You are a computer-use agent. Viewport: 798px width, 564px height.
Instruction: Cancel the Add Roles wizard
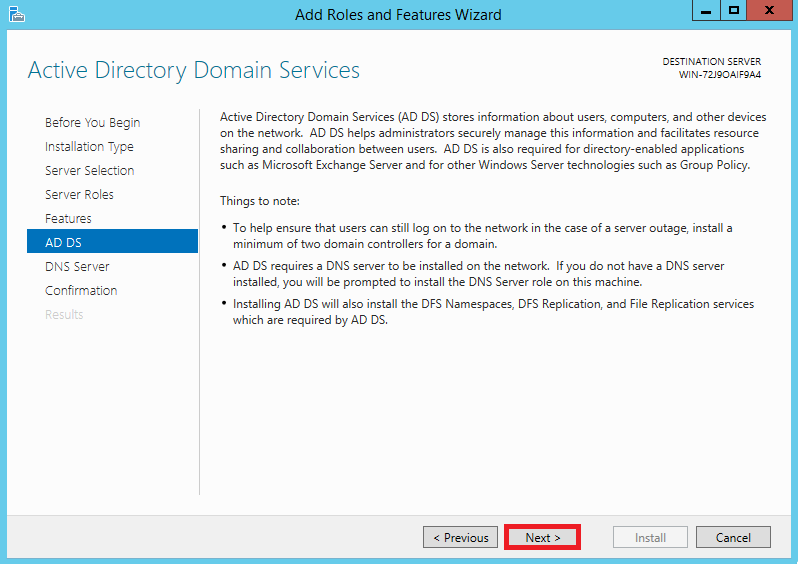733,538
